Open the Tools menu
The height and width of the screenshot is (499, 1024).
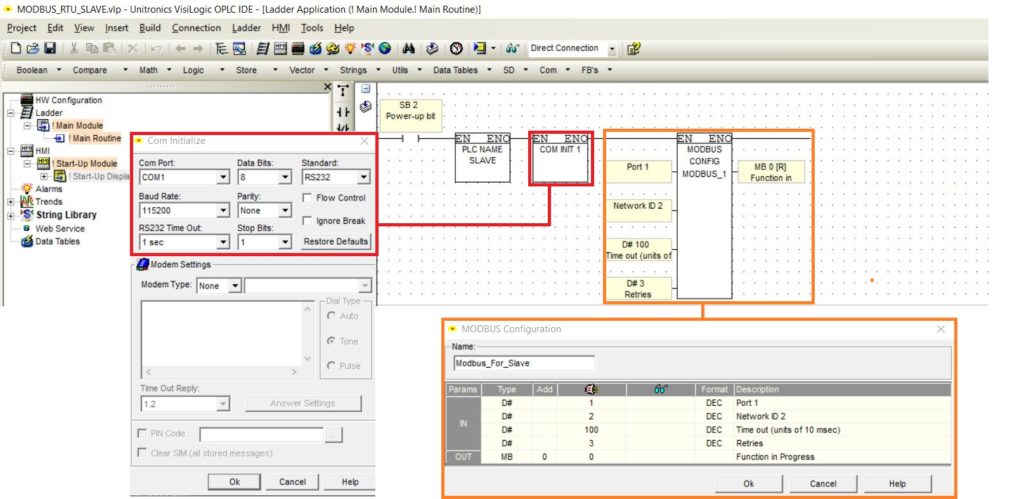click(312, 28)
